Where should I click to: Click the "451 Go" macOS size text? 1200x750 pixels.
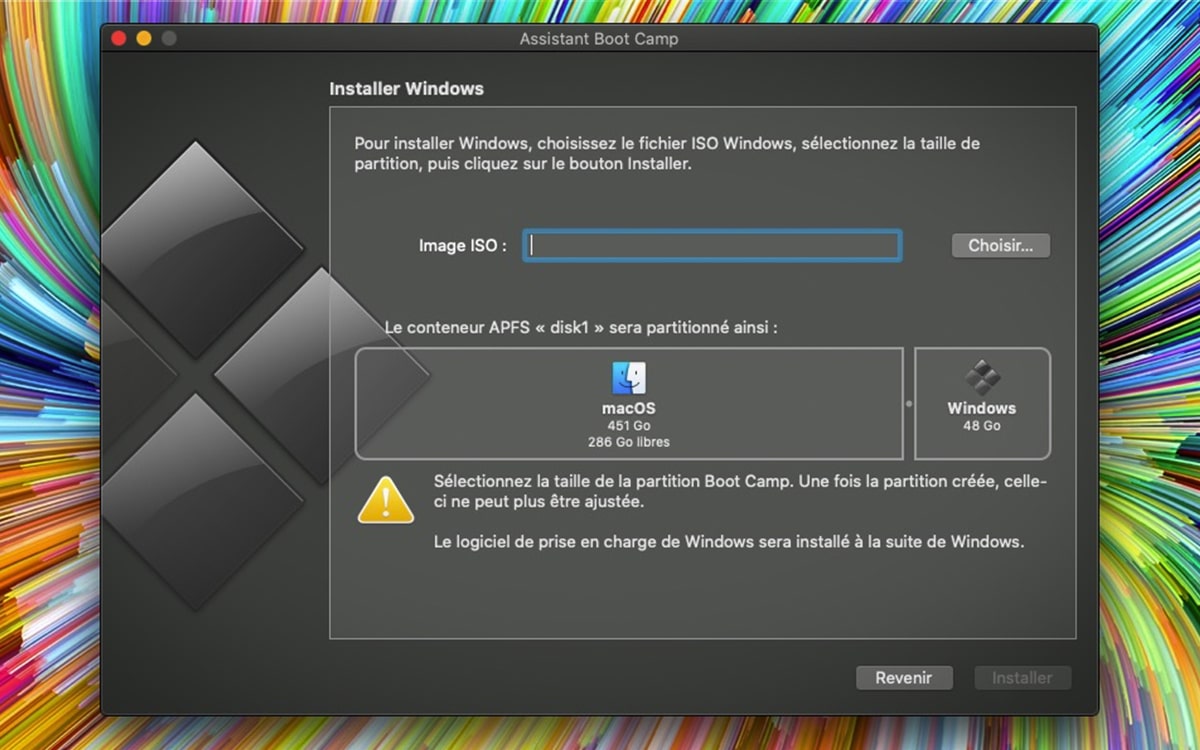pos(629,426)
